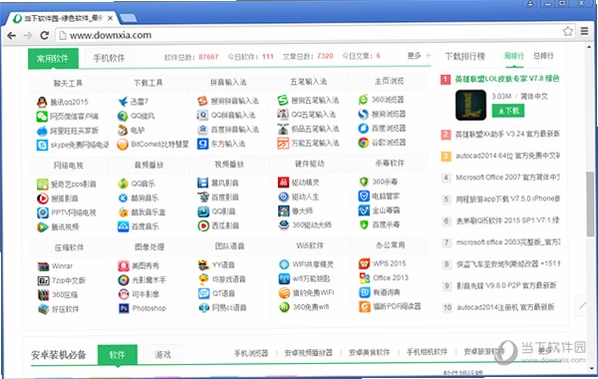Click the 手机浏览器 link

[251, 353]
